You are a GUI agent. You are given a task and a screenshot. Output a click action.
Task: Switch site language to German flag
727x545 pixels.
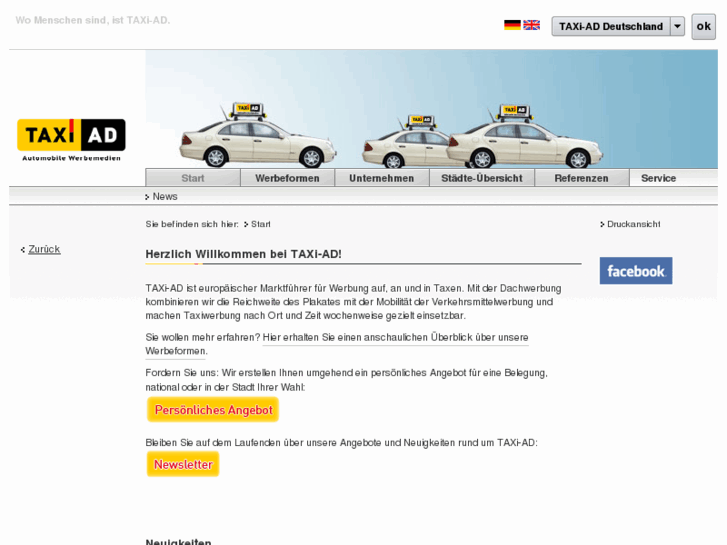tap(512, 25)
